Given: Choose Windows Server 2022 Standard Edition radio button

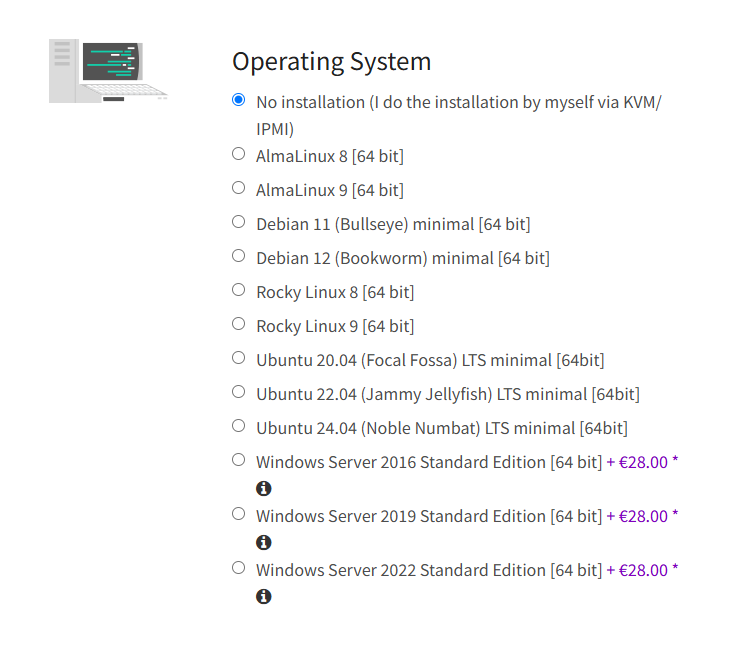Looking at the screenshot, I should tap(238, 568).
